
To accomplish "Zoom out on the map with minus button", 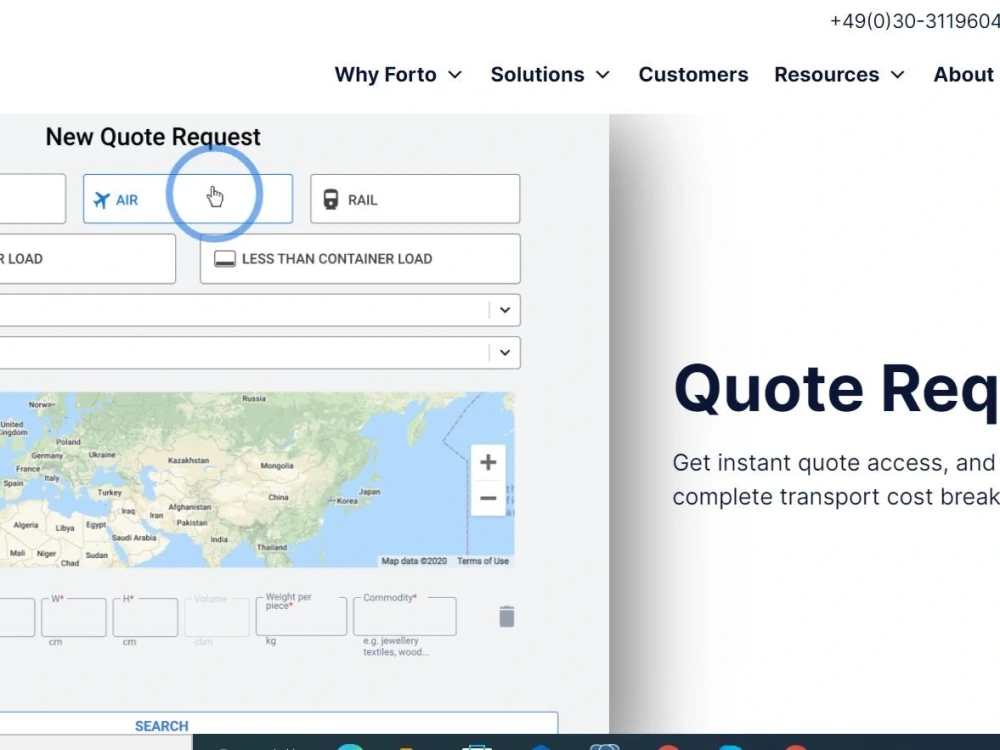I will 488,498.
